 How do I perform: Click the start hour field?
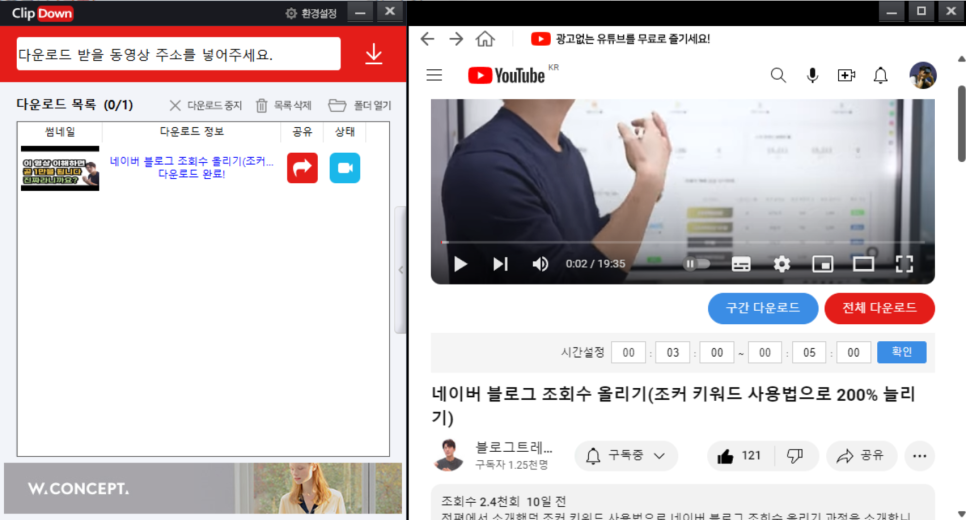[628, 352]
